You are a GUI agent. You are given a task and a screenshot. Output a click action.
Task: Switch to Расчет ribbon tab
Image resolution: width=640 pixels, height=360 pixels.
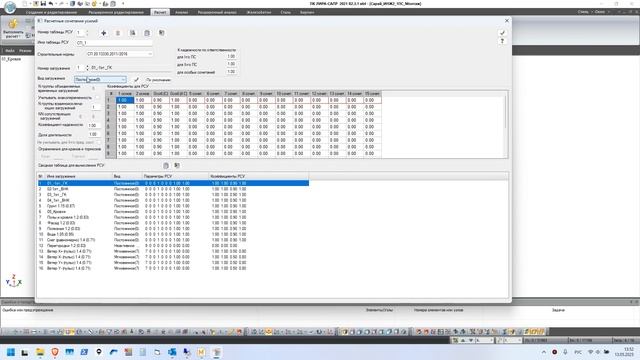tap(160, 12)
